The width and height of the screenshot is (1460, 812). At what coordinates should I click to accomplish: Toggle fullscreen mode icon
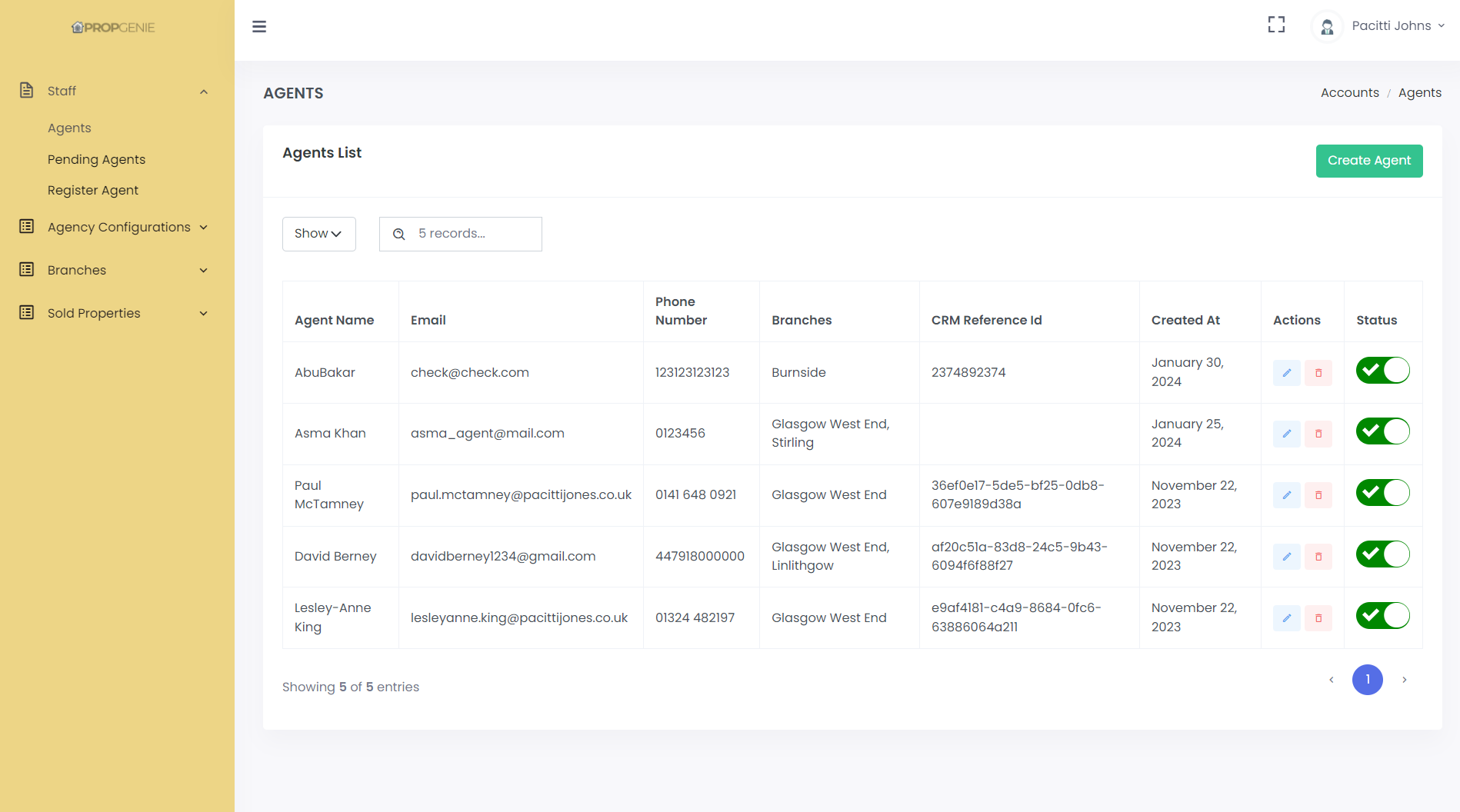pyautogui.click(x=1276, y=25)
